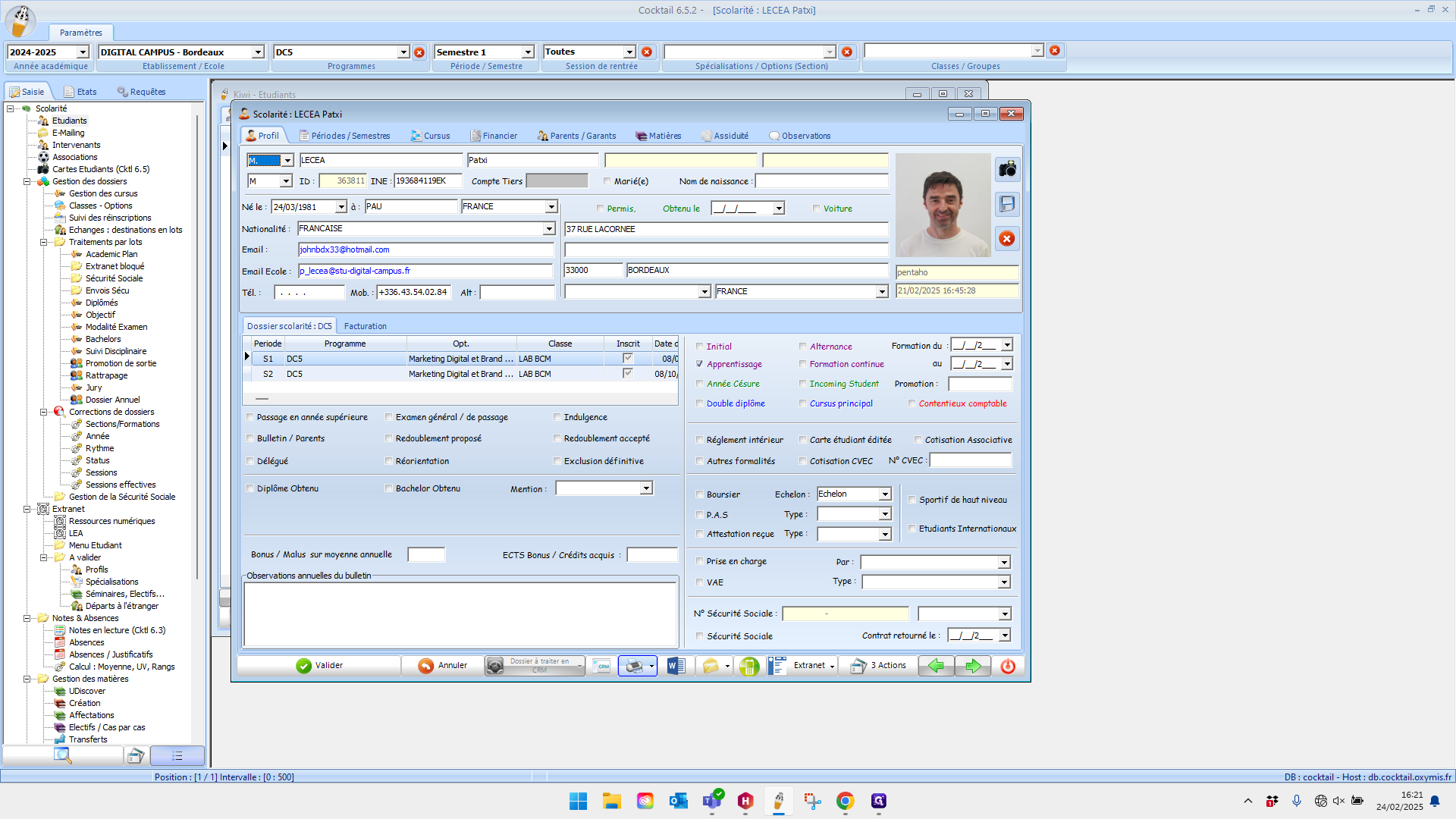Toggle the Initial checkbox

(x=699, y=347)
